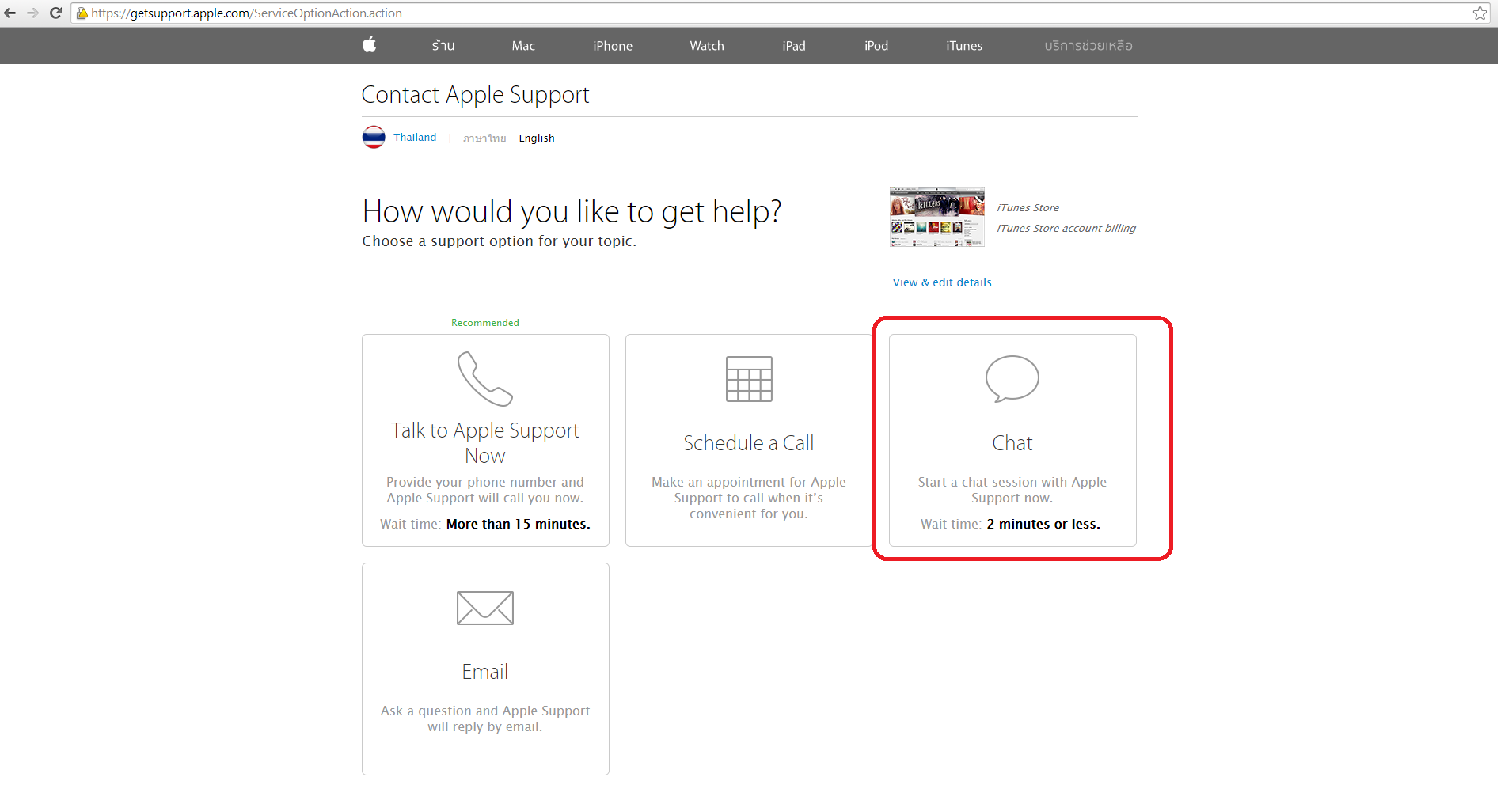Open the Mac navigation item

(x=523, y=46)
